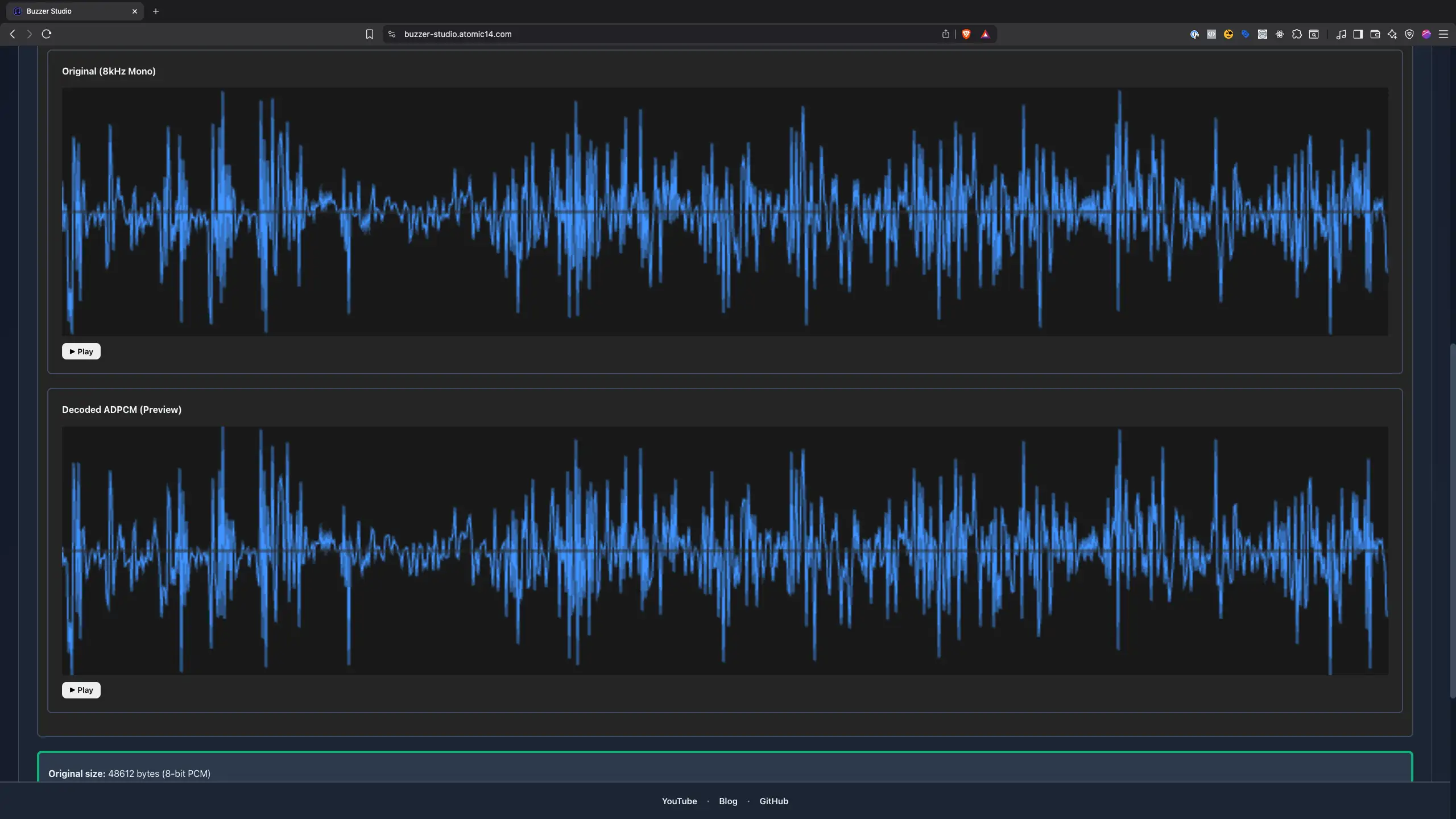This screenshot has width=1456, height=819.
Task: Open the browser hamburger main menu
Action: 1443,34
